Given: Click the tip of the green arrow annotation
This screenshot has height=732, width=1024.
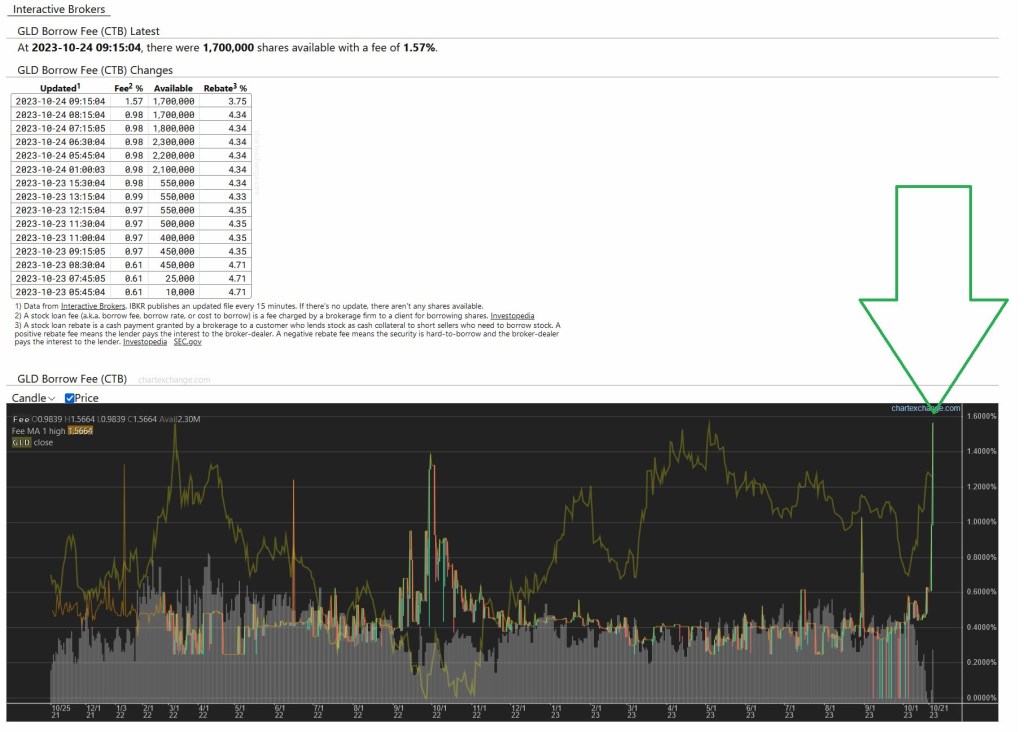Looking at the screenshot, I should pos(934,409).
